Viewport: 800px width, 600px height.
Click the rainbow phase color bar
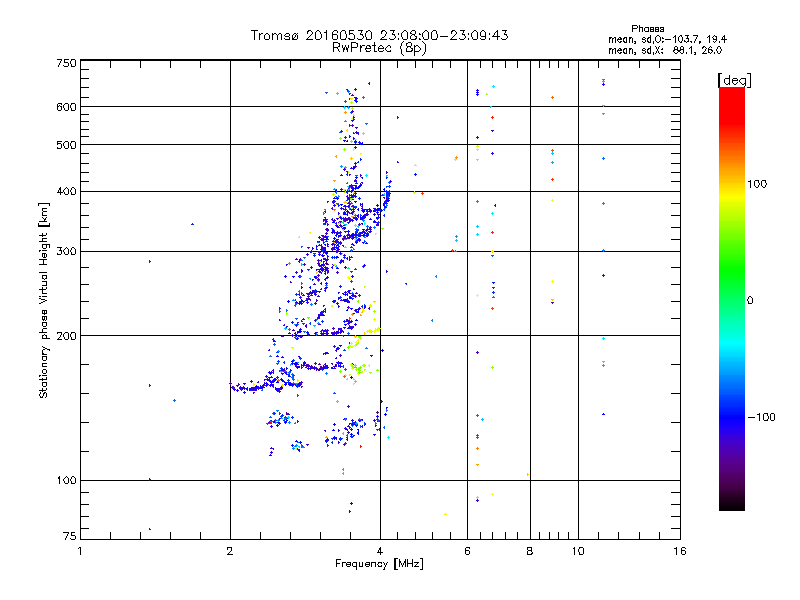732,298
